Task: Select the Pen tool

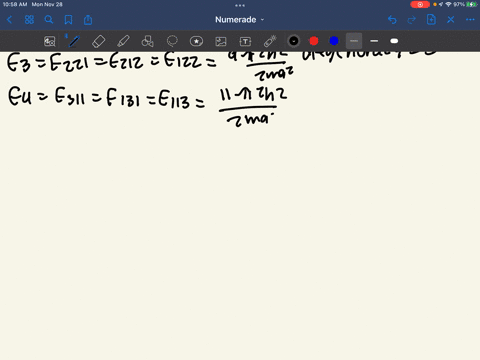Action: (x=74, y=41)
